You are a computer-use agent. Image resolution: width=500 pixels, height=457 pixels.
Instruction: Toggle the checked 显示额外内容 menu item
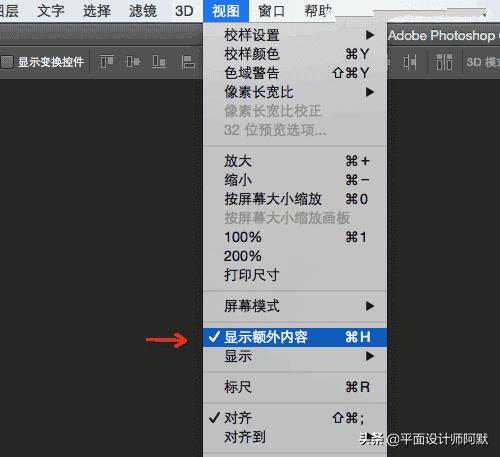295,337
